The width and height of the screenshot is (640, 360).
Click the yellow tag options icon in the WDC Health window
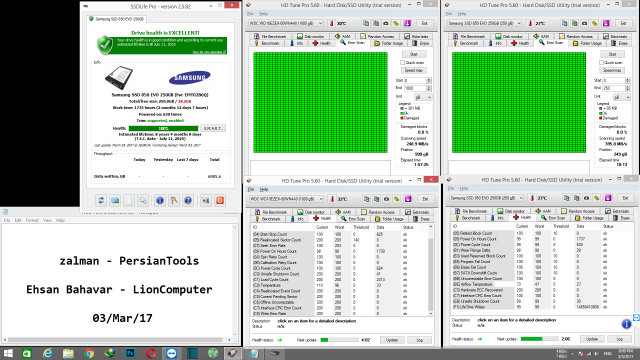pos(397,199)
